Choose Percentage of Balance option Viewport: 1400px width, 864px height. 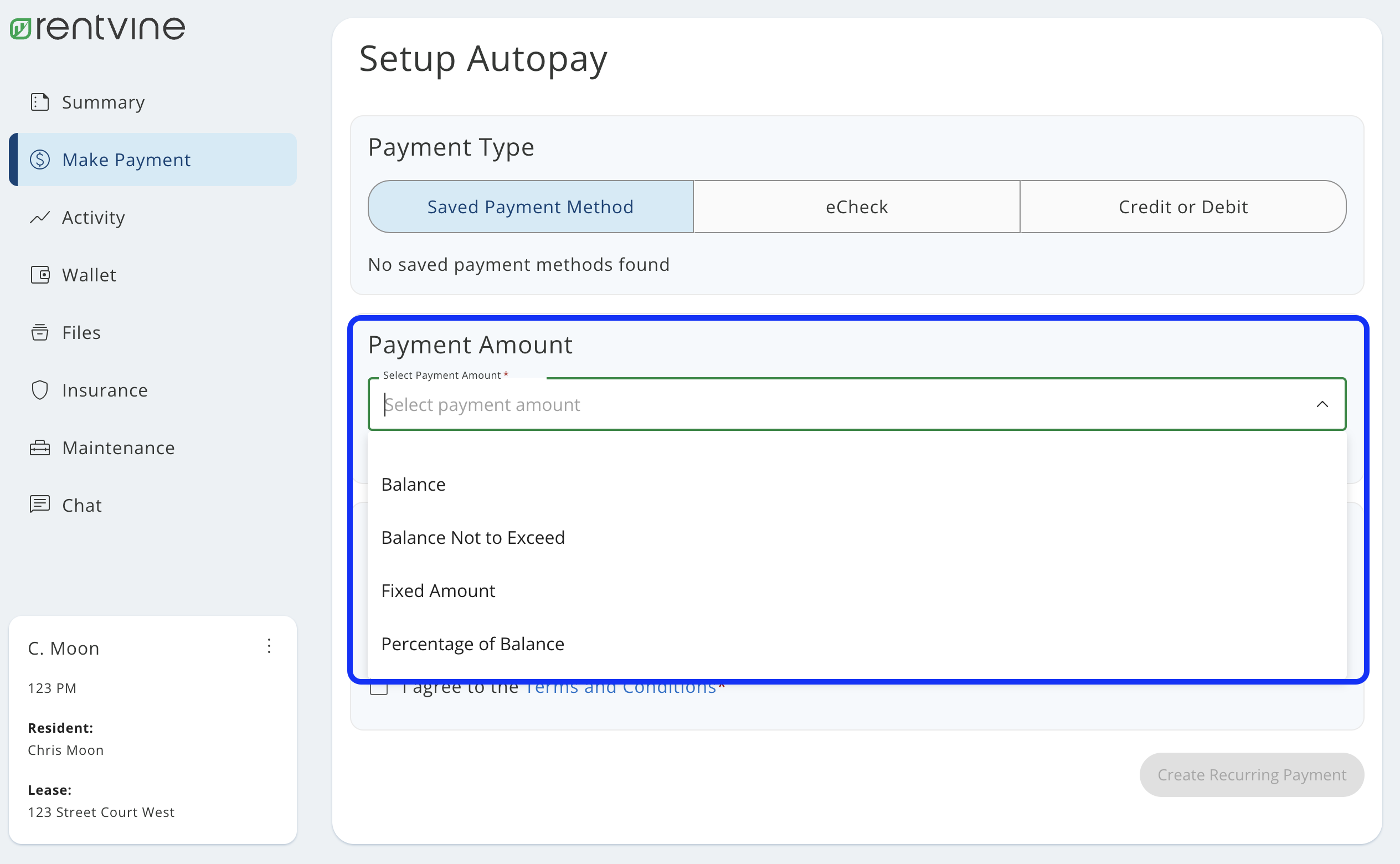472,644
